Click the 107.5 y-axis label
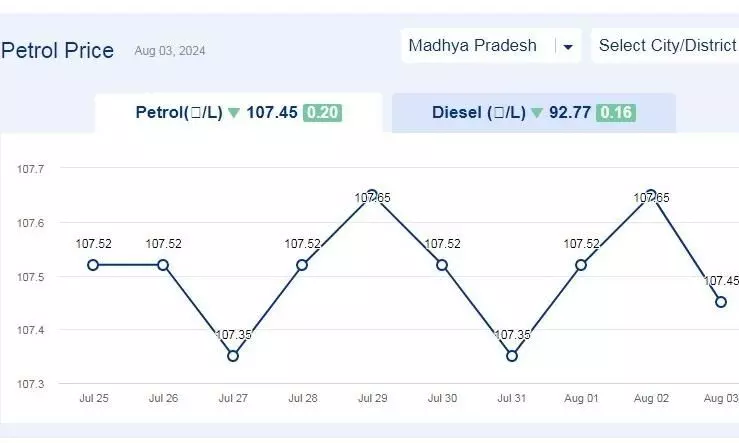This screenshot has height=443, width=739. [31, 277]
